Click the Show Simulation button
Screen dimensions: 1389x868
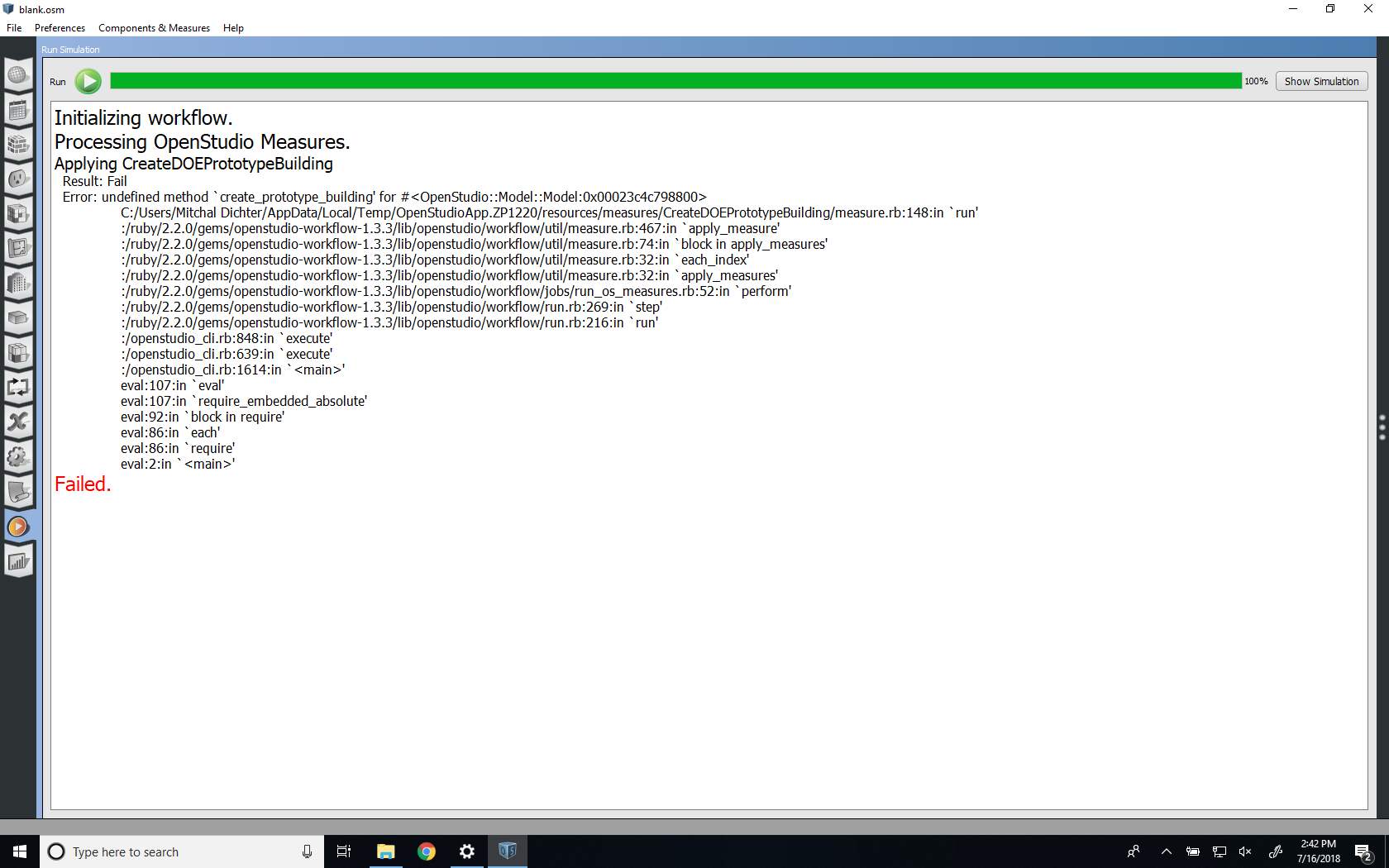[1320, 81]
